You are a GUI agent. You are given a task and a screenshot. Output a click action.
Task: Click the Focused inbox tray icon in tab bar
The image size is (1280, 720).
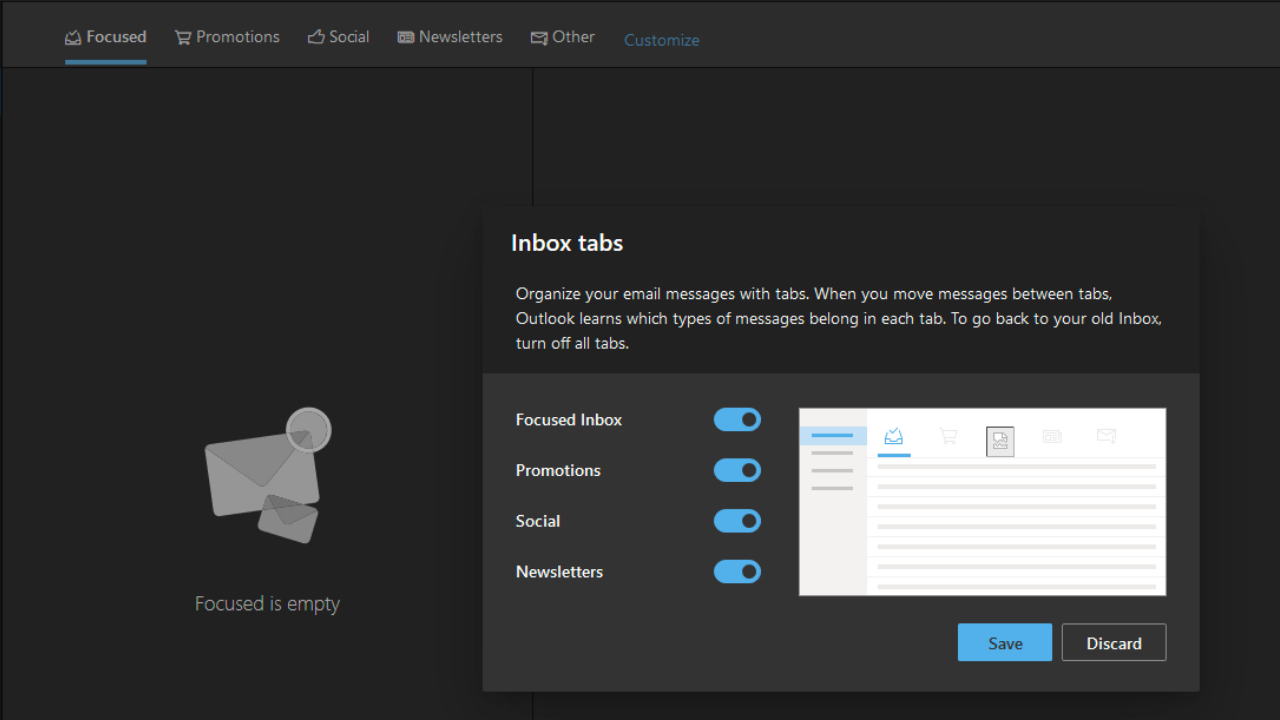73,38
